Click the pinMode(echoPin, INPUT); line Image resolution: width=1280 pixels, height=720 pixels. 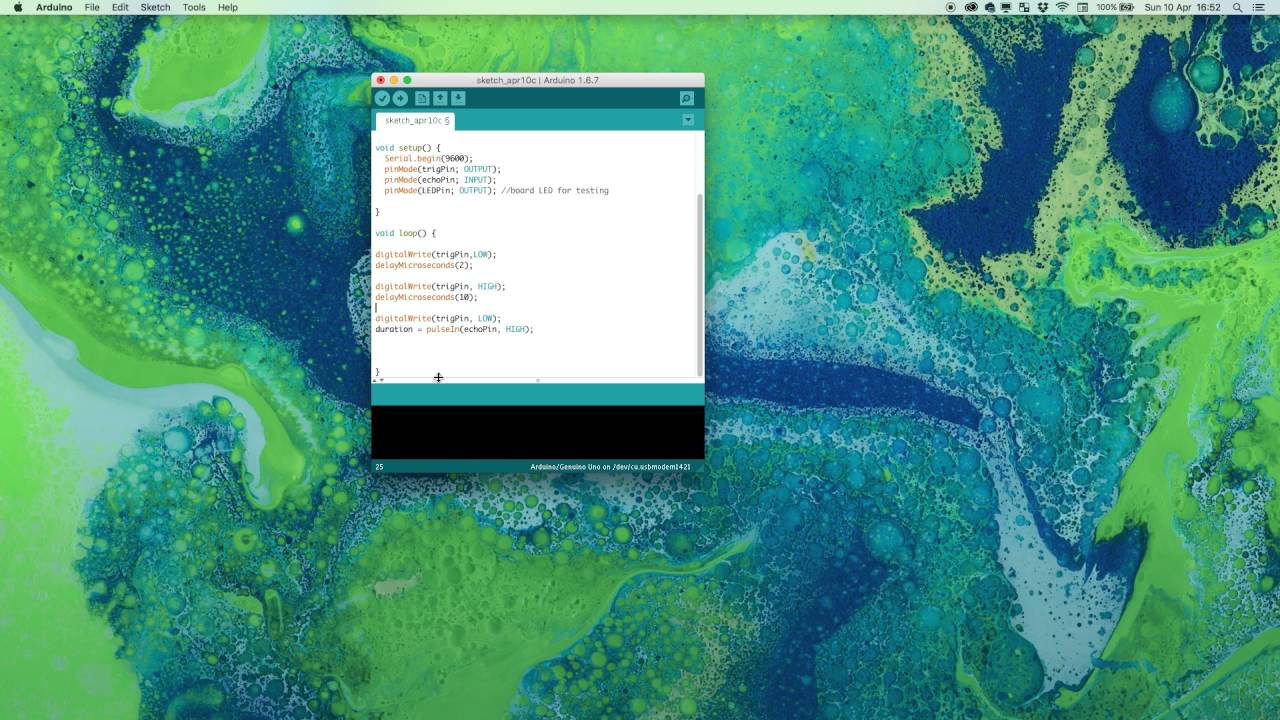point(440,180)
